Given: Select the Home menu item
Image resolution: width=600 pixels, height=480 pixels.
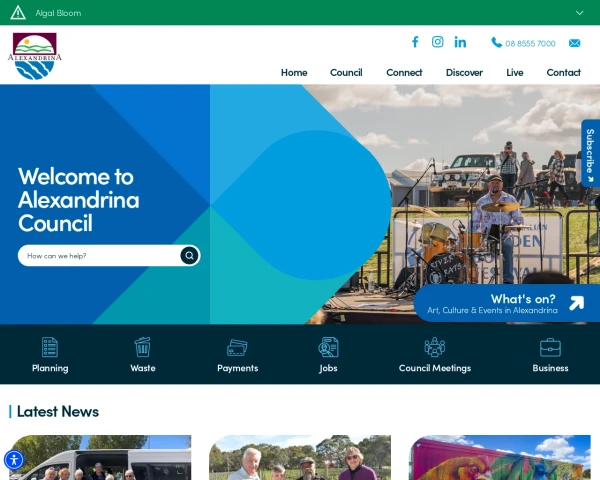Looking at the screenshot, I should click(x=294, y=72).
